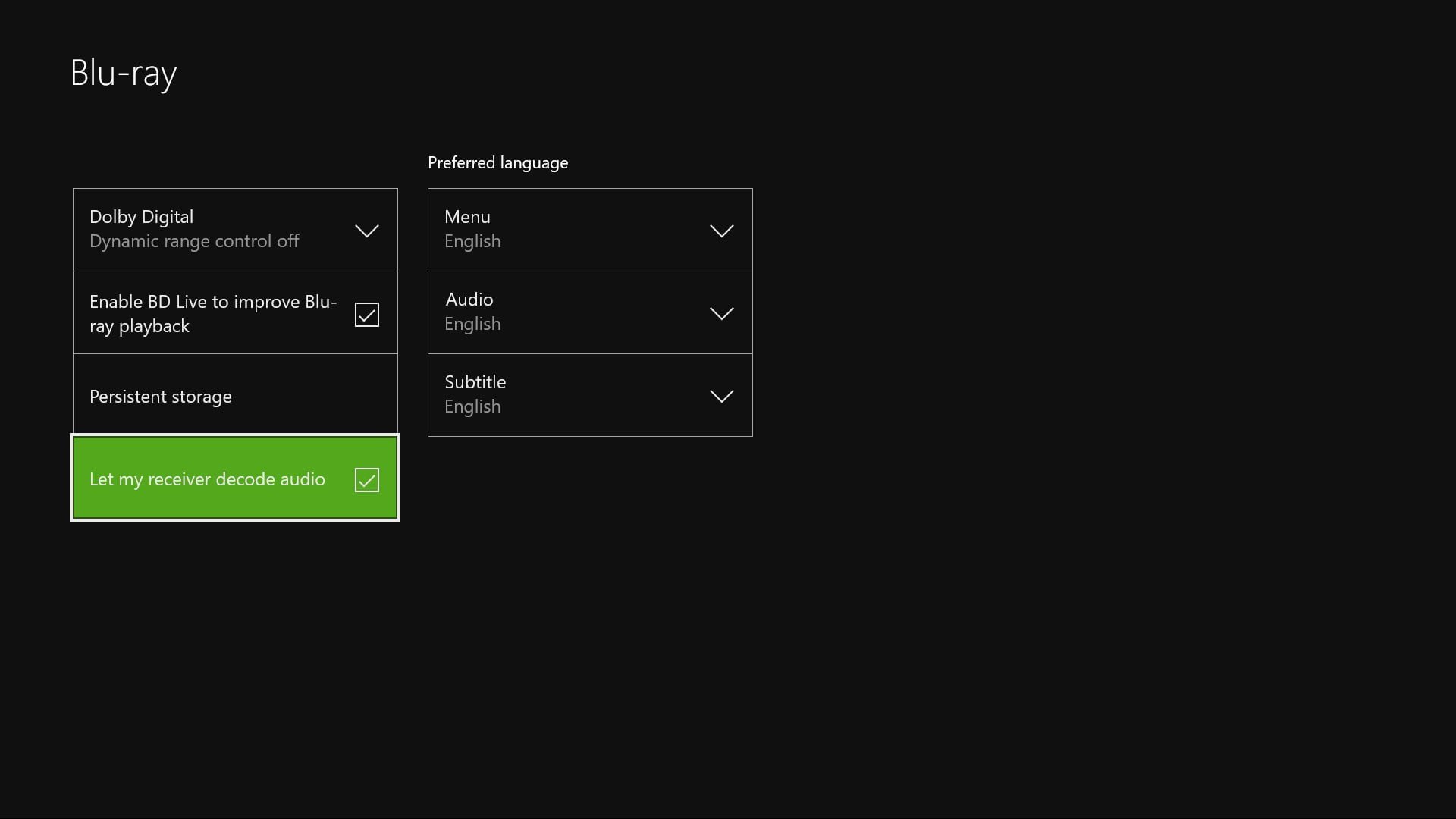This screenshot has width=1456, height=819.
Task: Click Persistent storage option
Action: pyautogui.click(x=236, y=395)
